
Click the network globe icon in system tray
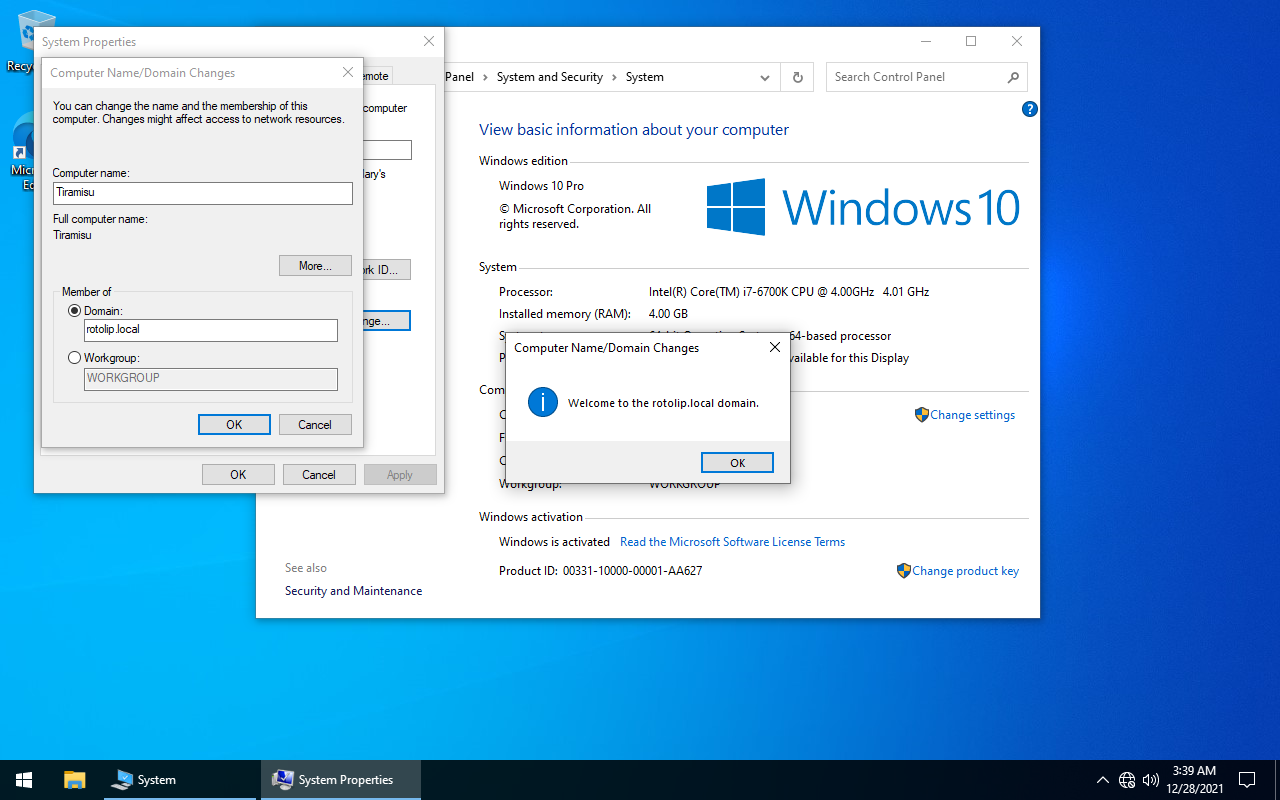pyautogui.click(x=1127, y=780)
